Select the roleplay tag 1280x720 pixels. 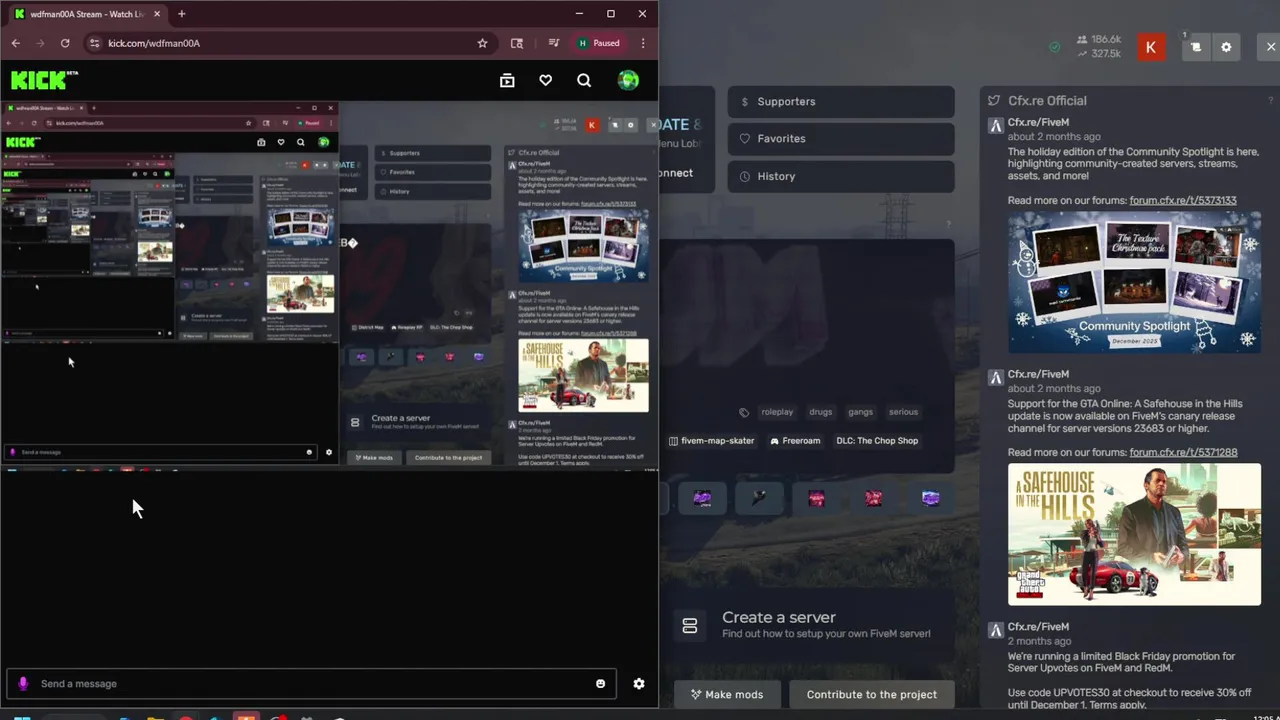(x=777, y=412)
